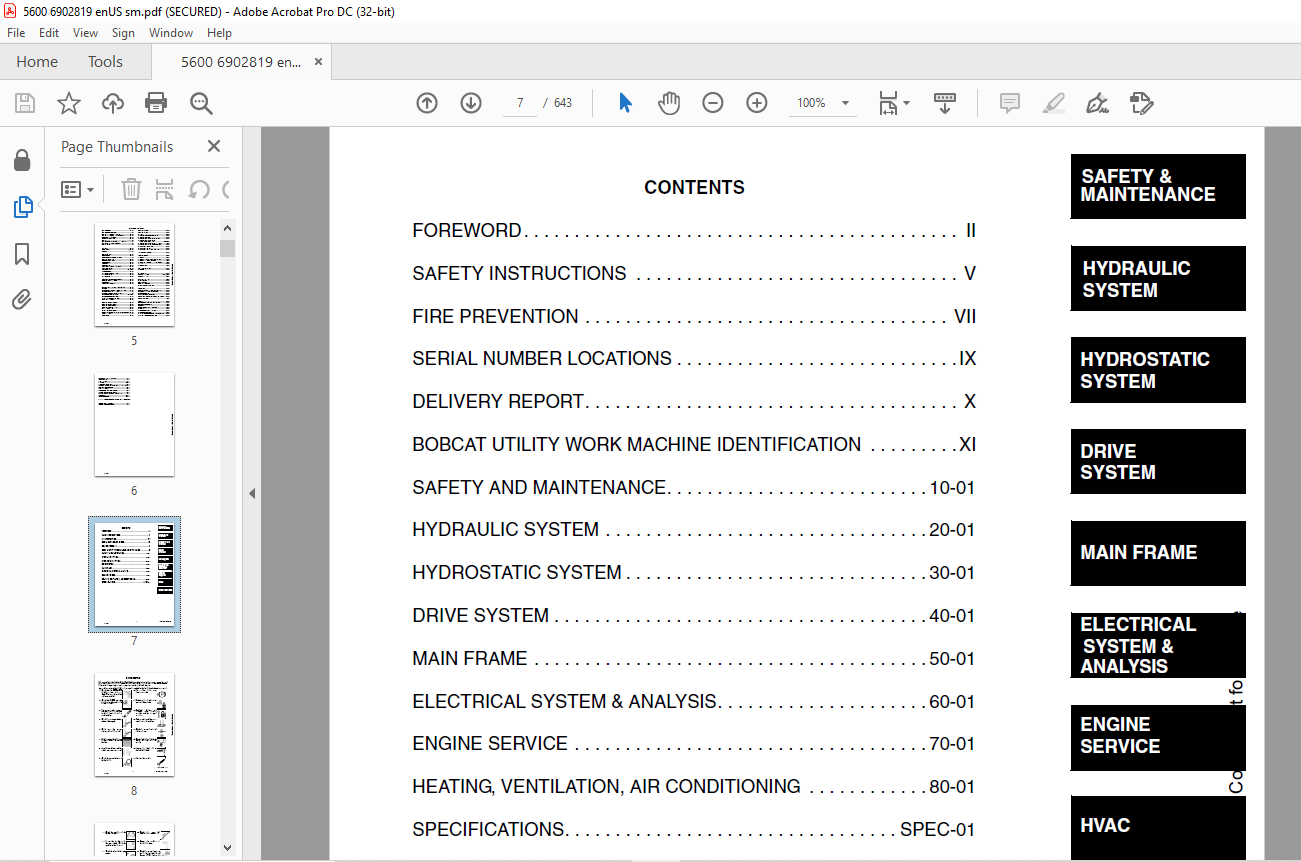Close the 5600 6902819 document tab
This screenshot has height=862, width=1301.
pyautogui.click(x=318, y=62)
